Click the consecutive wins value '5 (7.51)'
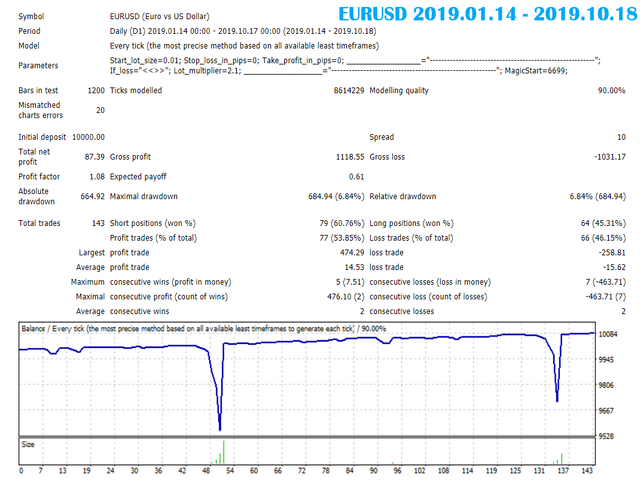The image size is (640, 480). [x=350, y=282]
